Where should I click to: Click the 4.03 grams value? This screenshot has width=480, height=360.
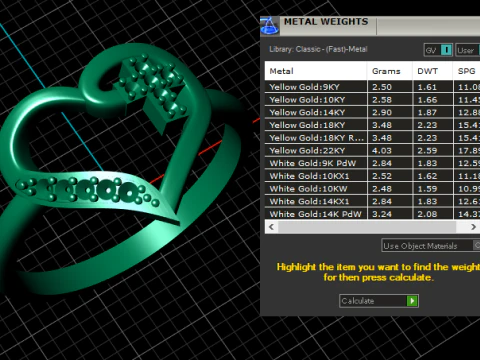[x=382, y=150]
